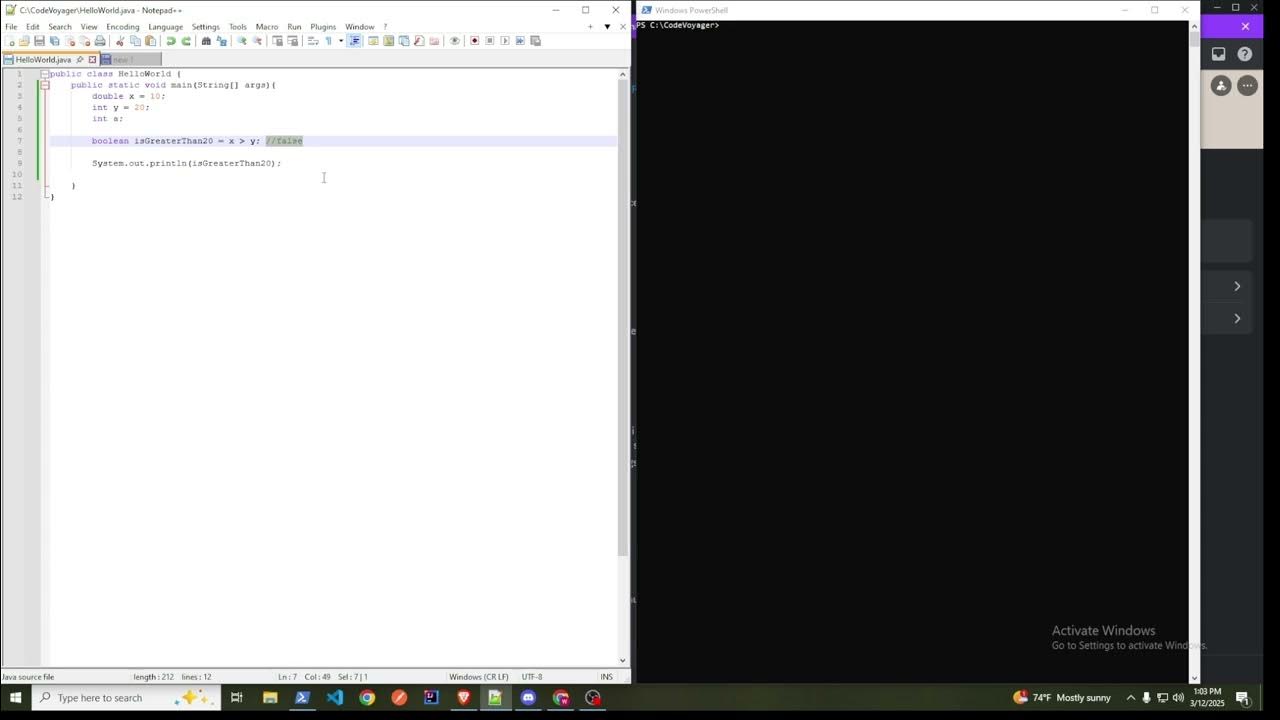Click the taskbar search box

pos(127,698)
